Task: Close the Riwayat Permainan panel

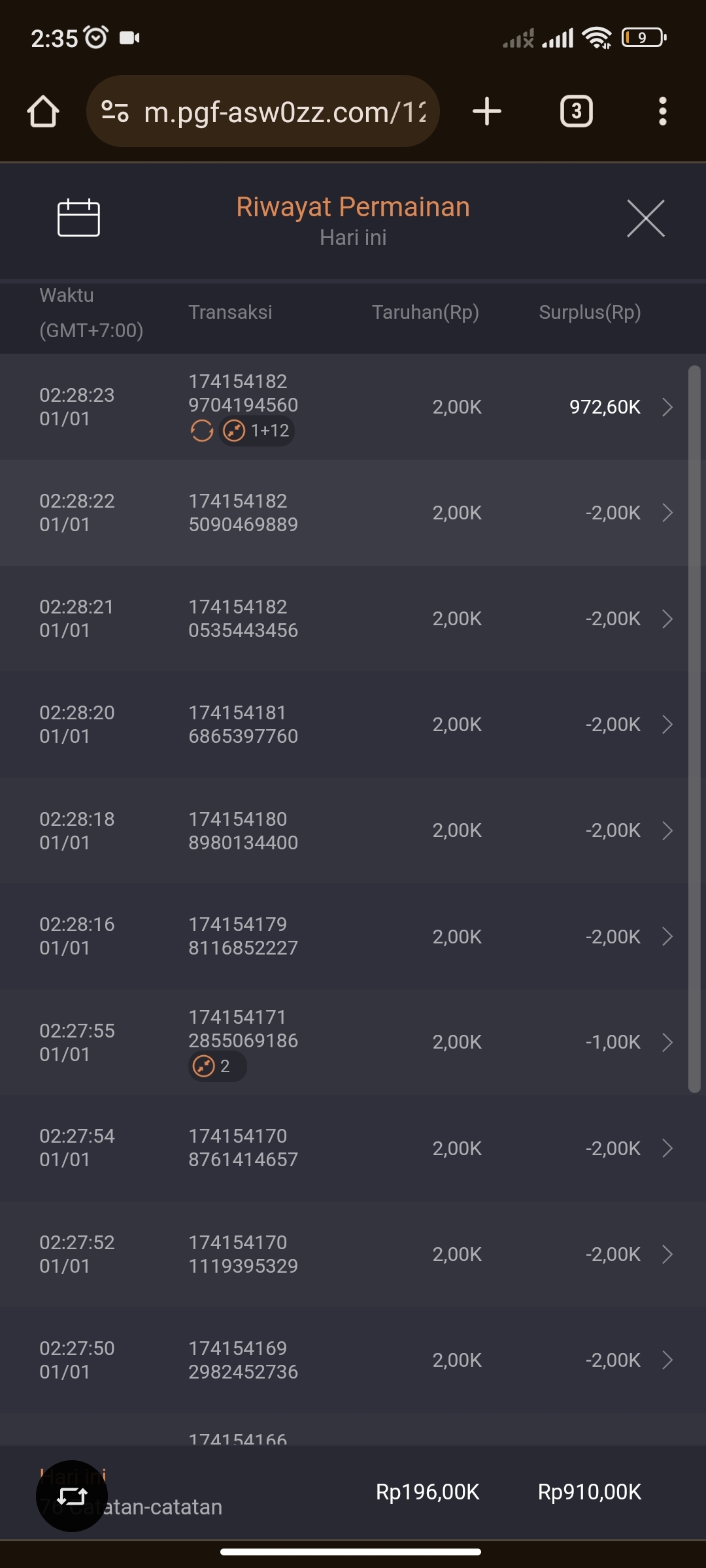Action: [x=645, y=218]
